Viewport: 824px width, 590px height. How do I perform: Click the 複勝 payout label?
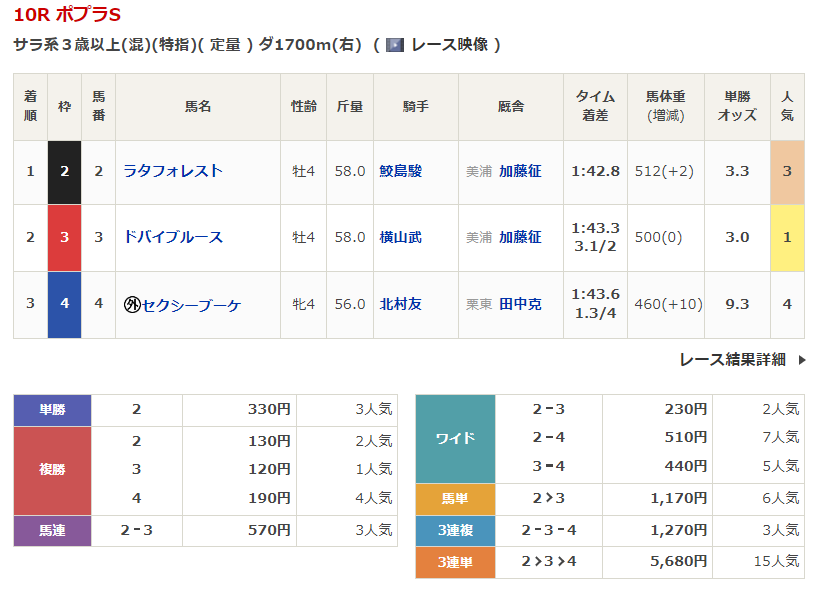[x=52, y=470]
